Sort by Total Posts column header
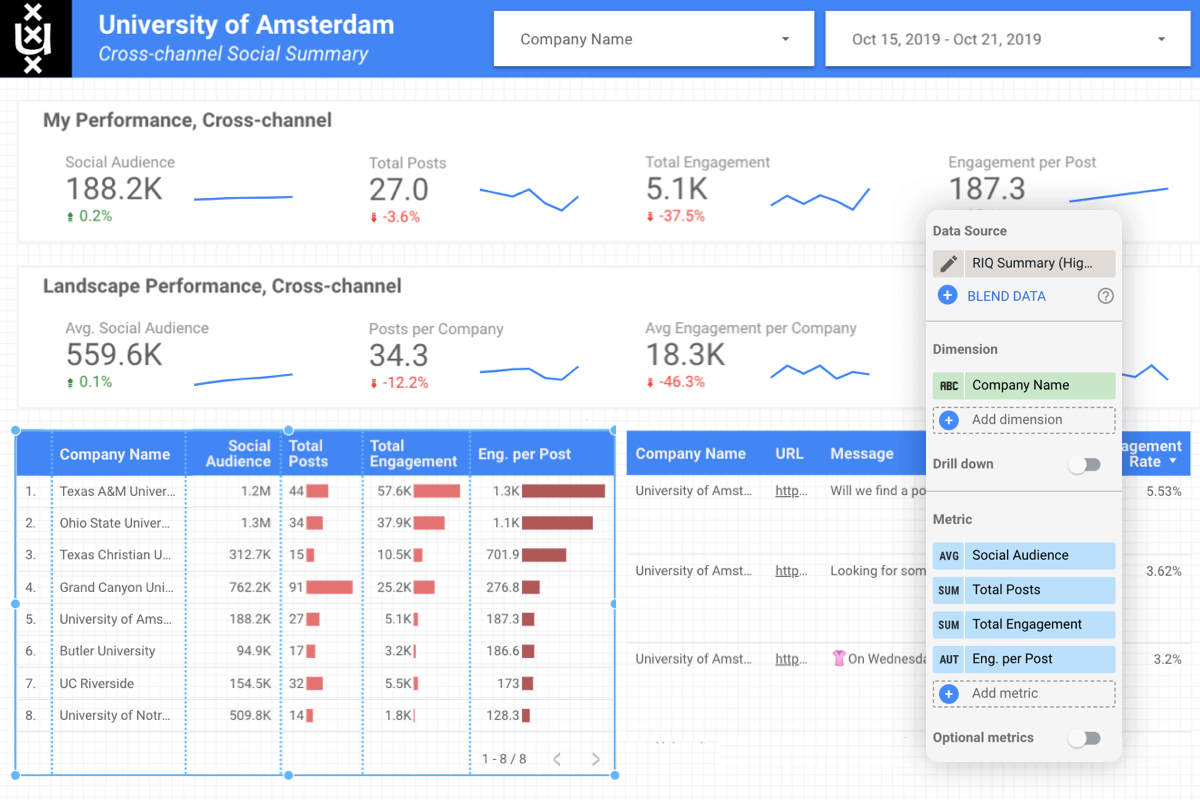The image size is (1200, 800). tap(308, 454)
